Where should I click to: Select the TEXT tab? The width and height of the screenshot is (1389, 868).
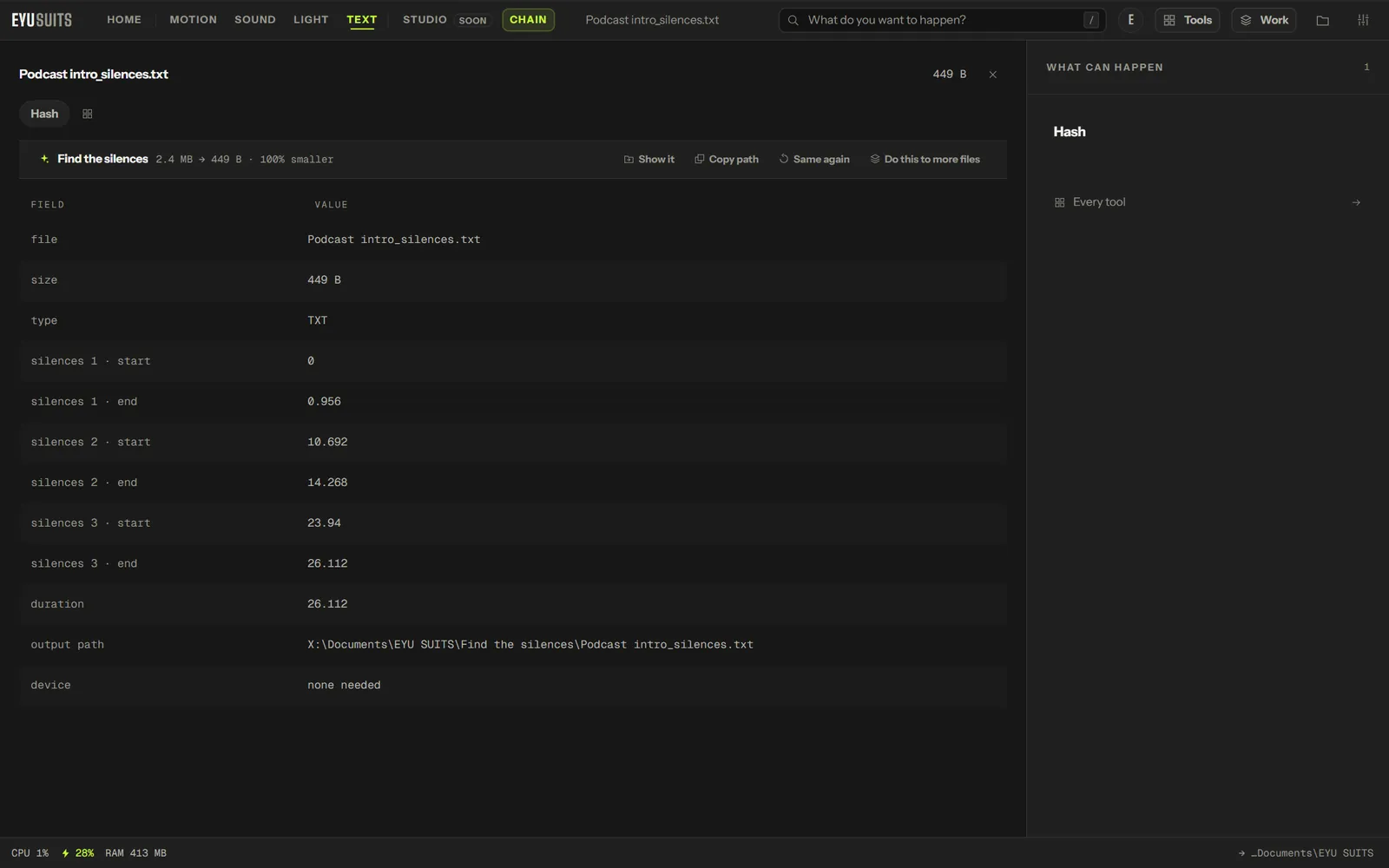tap(362, 20)
